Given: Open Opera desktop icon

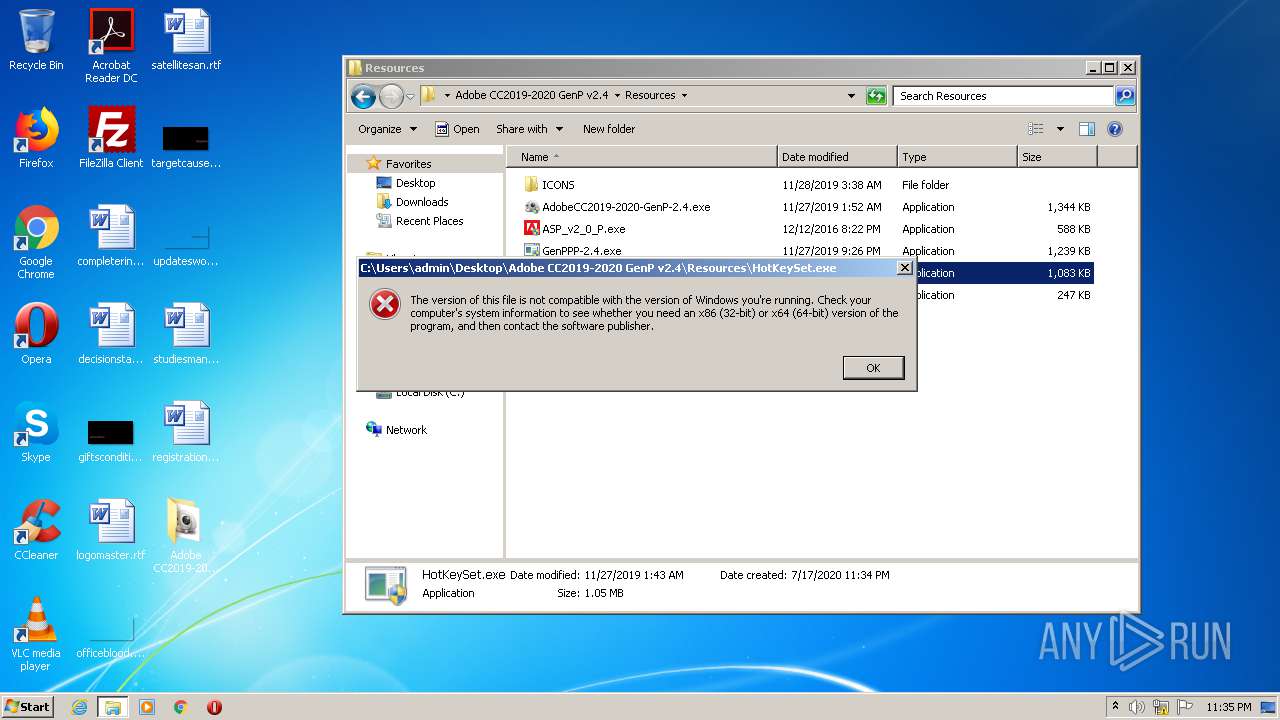Looking at the screenshot, I should (36, 334).
